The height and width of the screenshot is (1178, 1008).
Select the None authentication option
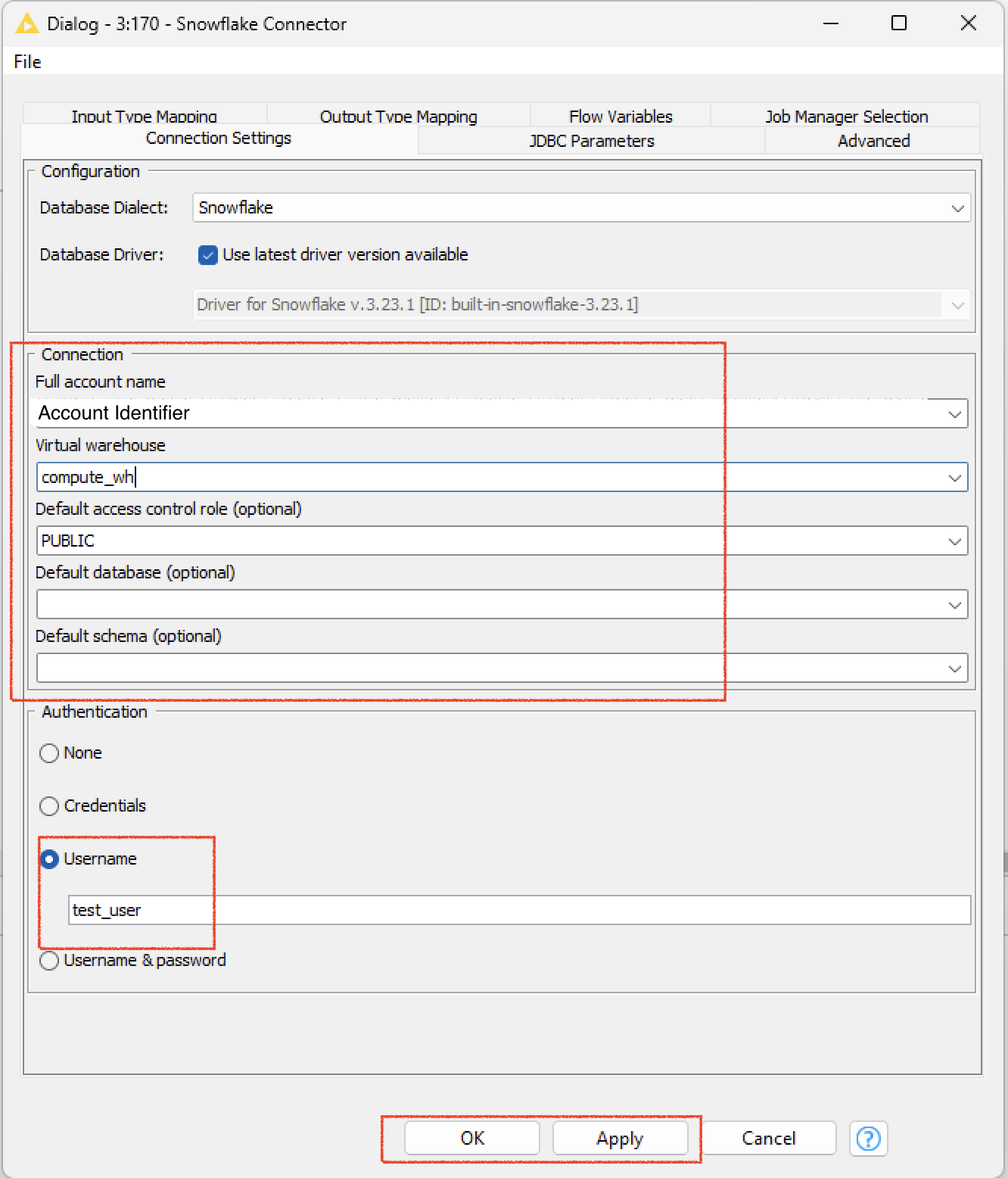49,753
